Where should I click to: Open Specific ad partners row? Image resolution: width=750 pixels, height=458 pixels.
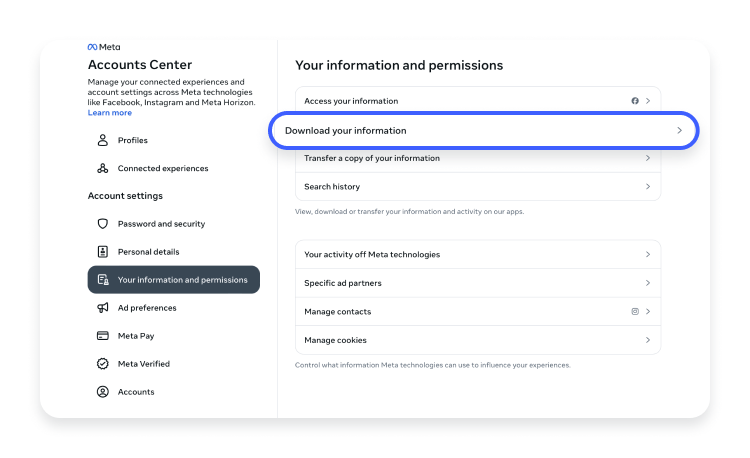click(x=478, y=283)
